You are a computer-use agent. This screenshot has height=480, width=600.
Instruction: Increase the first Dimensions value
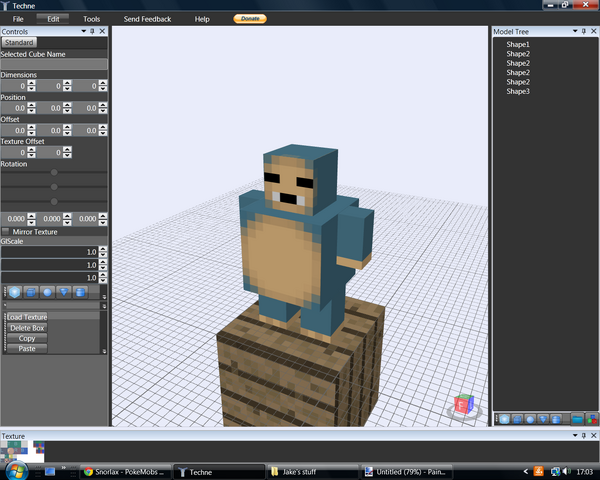[x=31, y=83]
